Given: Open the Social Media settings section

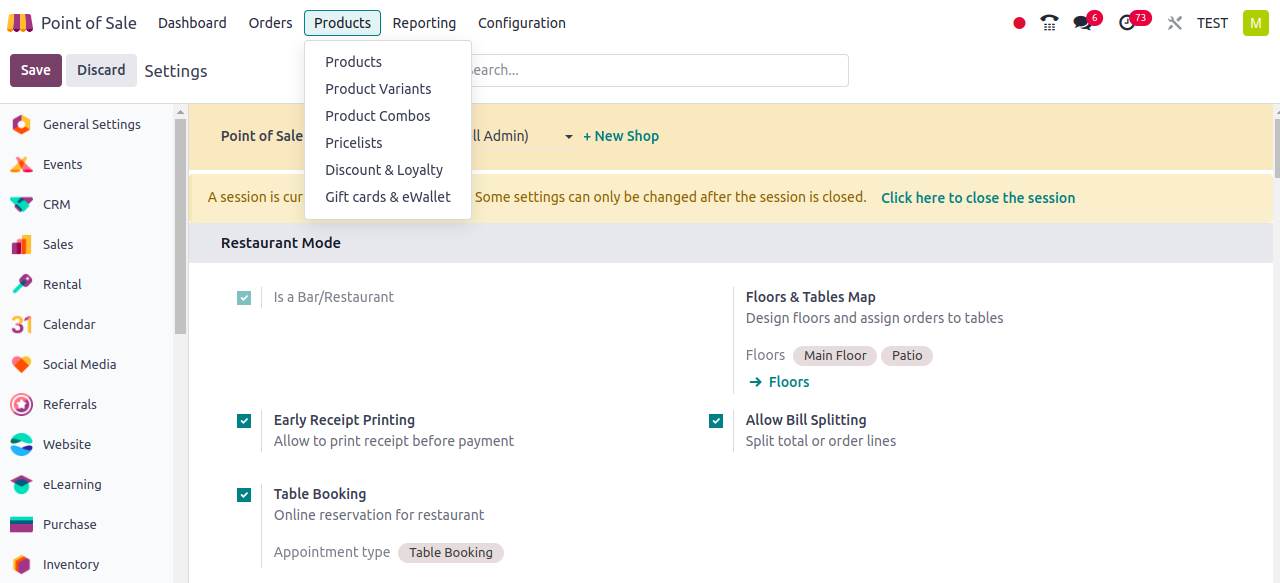Looking at the screenshot, I should [87, 365].
